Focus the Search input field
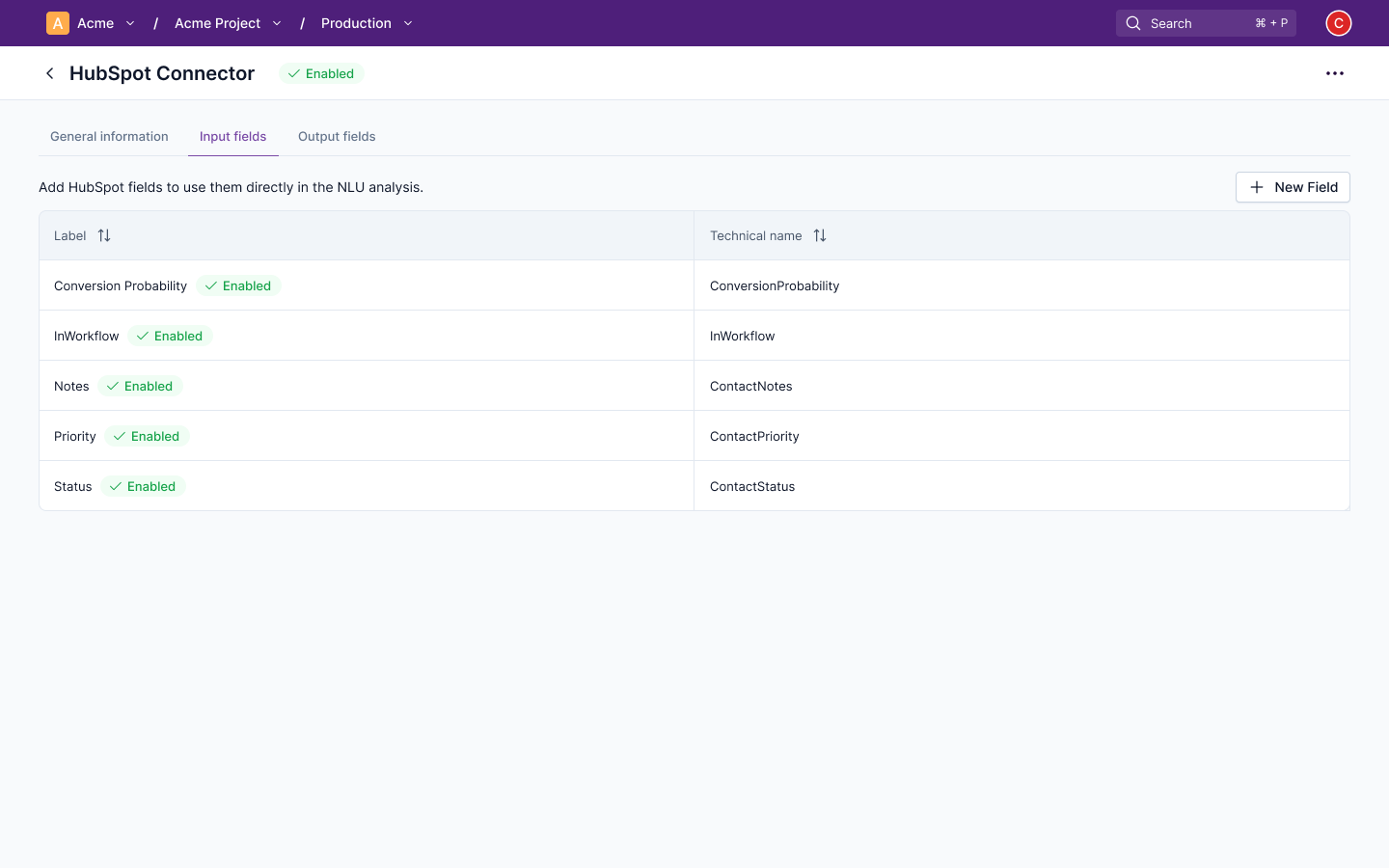Screen dimensions: 1389x868 (1206, 23)
